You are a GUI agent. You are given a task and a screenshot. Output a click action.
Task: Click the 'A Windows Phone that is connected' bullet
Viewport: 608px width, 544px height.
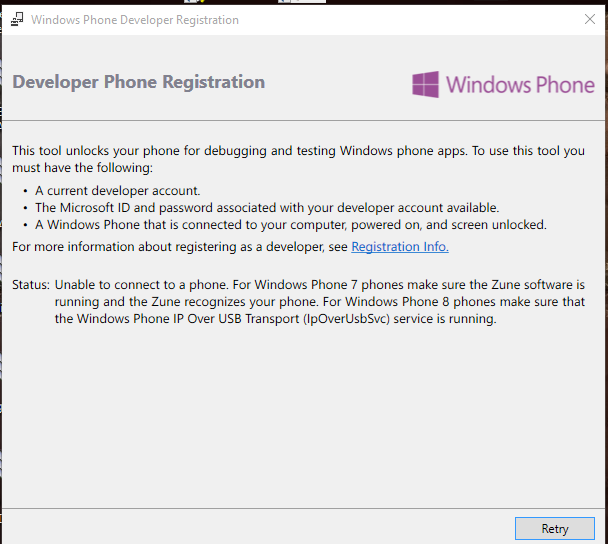point(291,225)
